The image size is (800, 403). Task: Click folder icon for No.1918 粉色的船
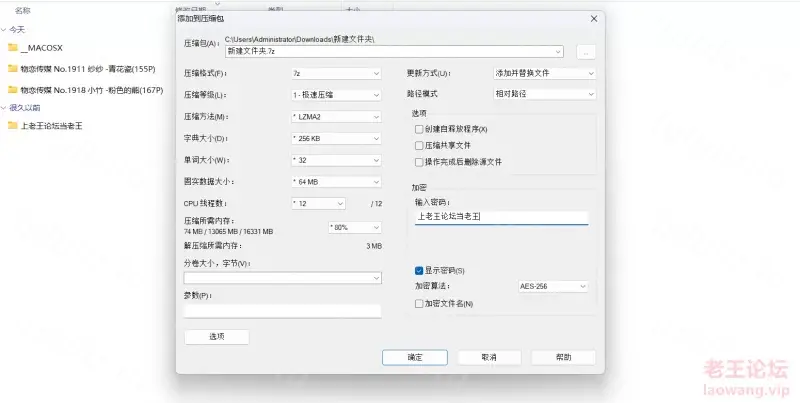13,90
